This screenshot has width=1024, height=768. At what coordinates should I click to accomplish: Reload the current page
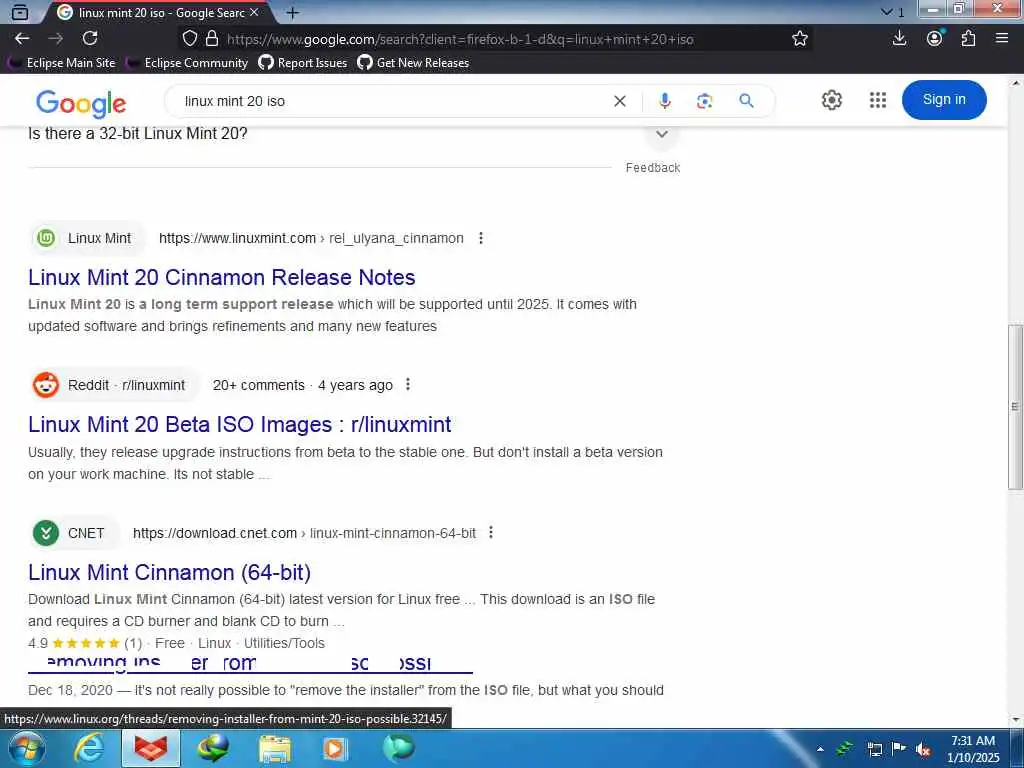90,39
